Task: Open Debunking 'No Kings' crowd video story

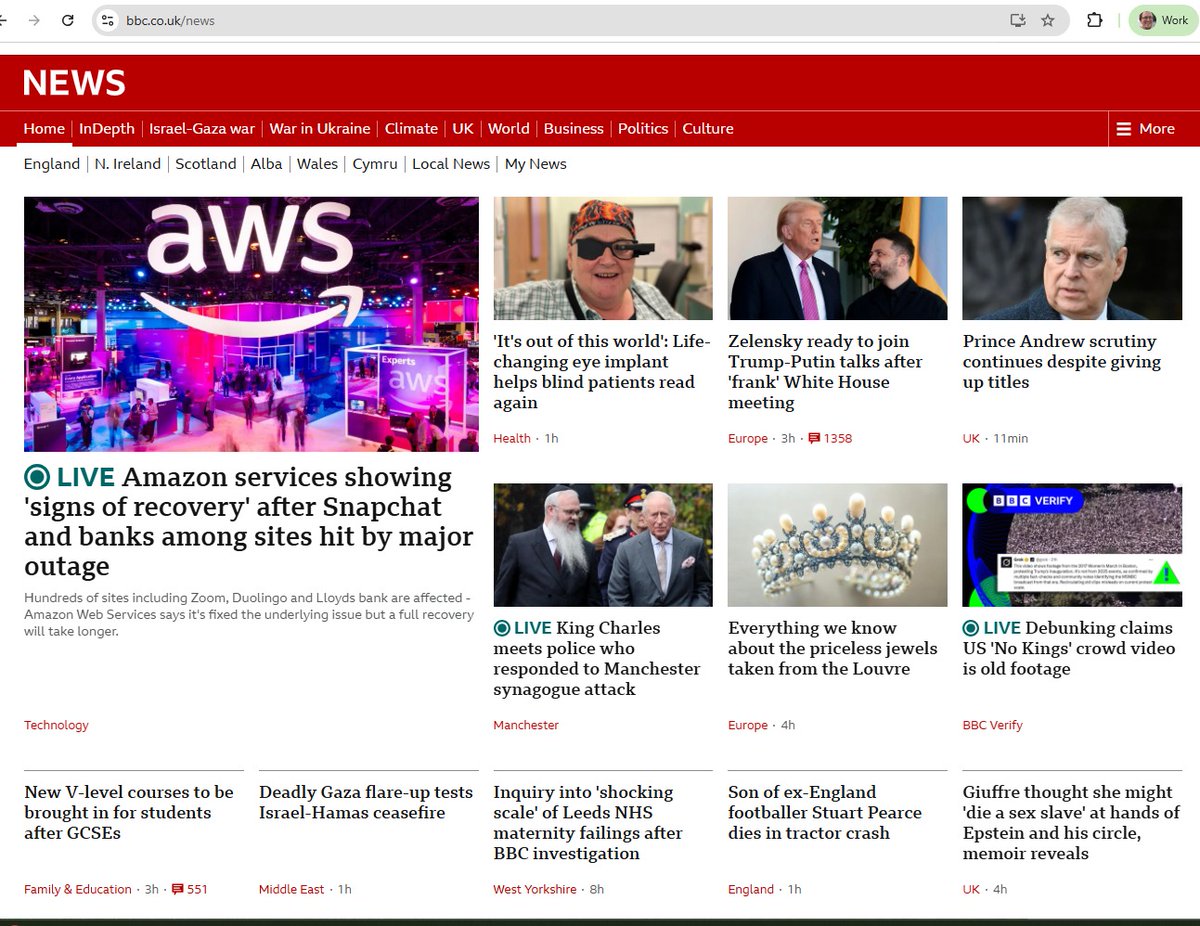Action: click(x=1068, y=648)
